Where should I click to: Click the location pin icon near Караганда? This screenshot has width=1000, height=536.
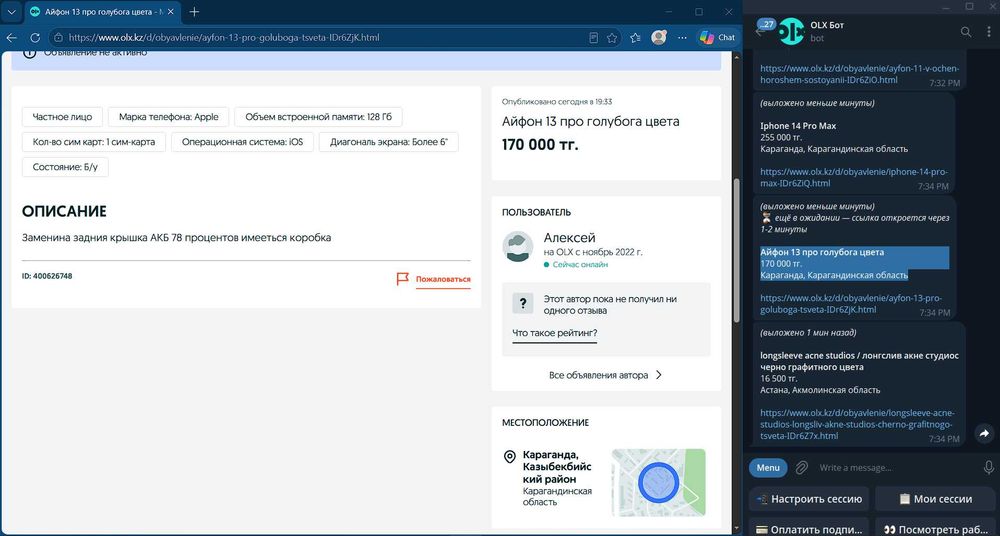[510, 457]
